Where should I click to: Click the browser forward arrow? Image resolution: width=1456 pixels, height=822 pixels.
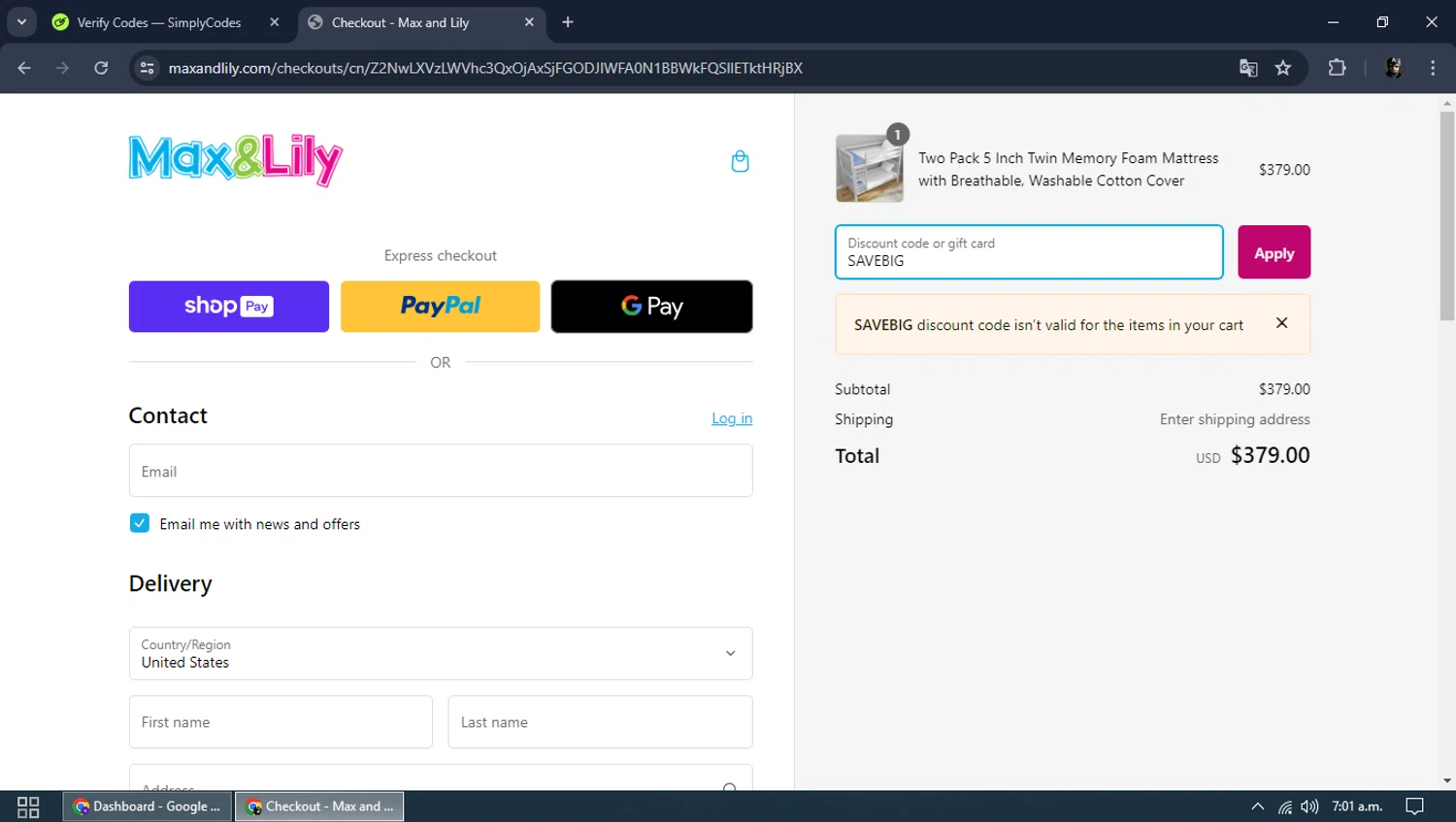coord(62,68)
